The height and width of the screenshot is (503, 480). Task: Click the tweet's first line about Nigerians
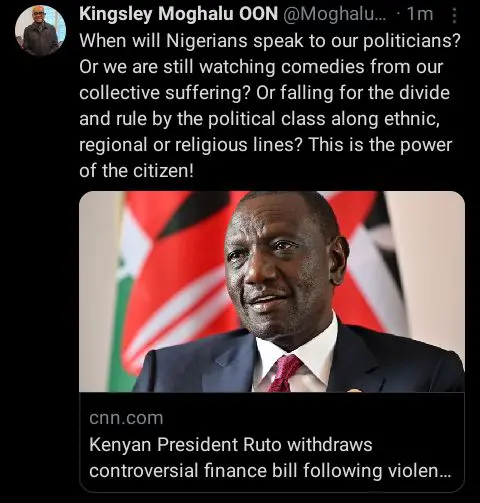(270, 41)
